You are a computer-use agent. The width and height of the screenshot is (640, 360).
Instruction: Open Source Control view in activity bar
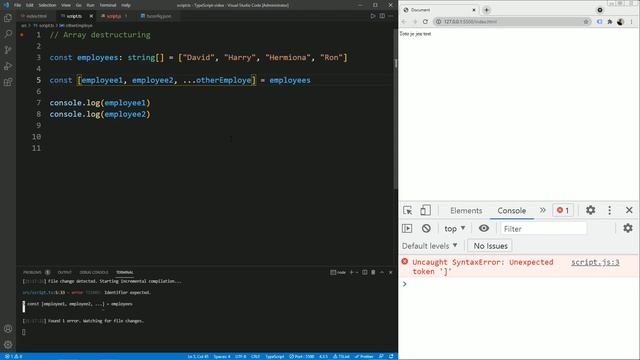point(8,50)
